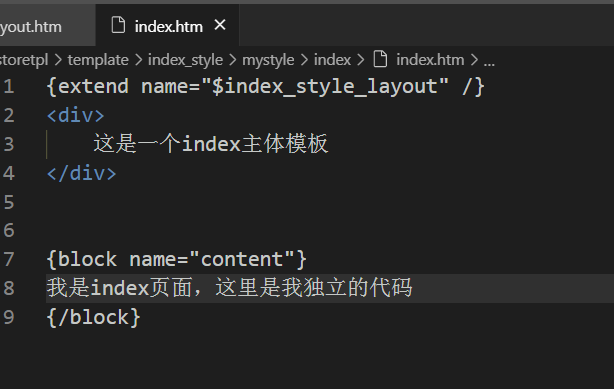Expand chevron after template breadcrumb

(x=139, y=60)
